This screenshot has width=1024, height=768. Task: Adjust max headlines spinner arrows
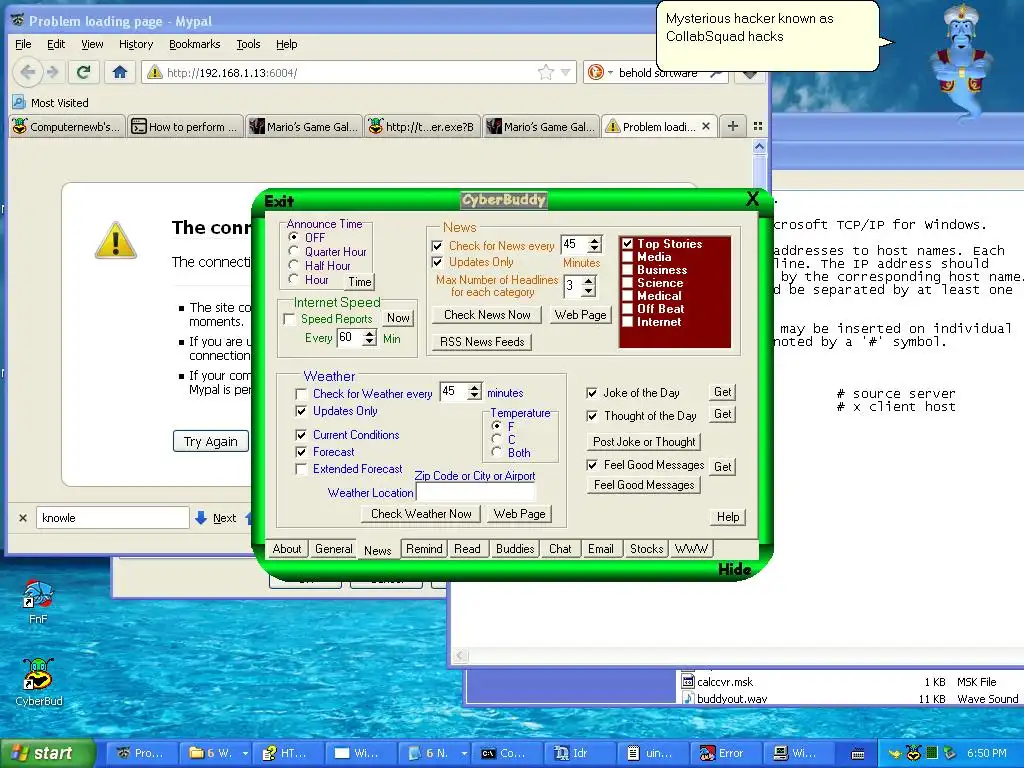[x=588, y=286]
